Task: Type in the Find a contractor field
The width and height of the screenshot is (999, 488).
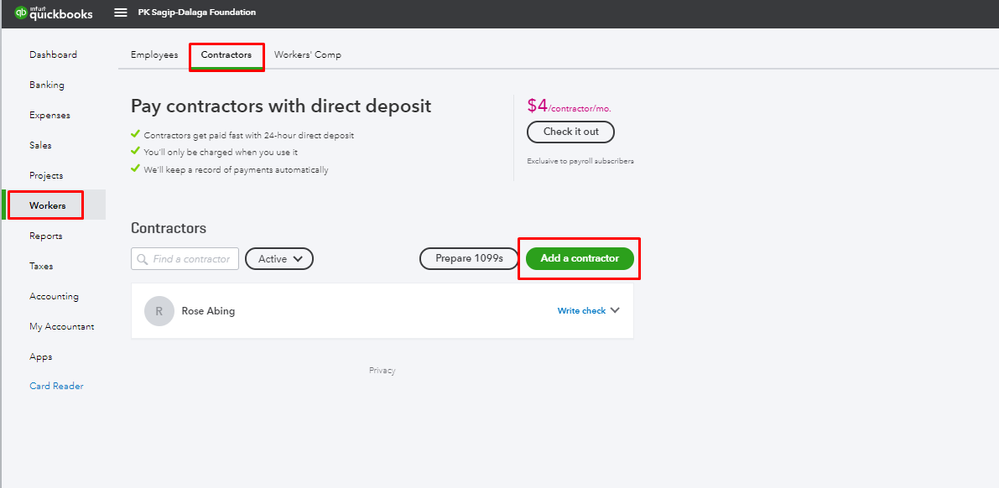Action: 194,259
